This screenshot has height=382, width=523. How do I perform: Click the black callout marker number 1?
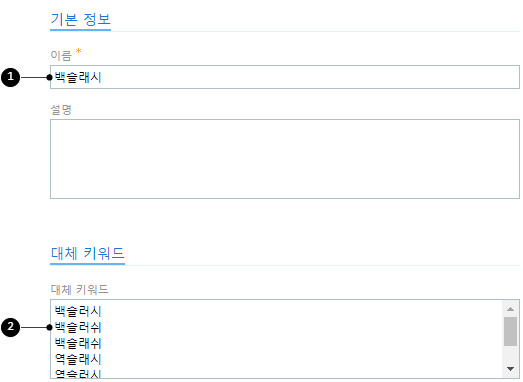click(x=10, y=77)
